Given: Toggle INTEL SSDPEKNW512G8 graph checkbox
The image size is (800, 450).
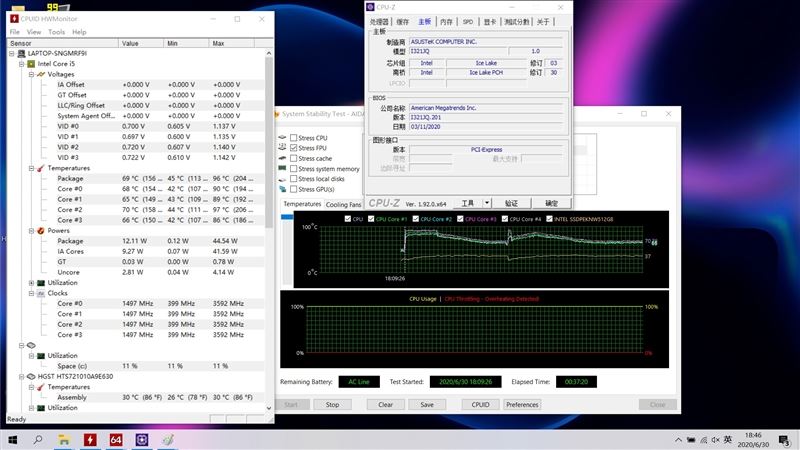Looking at the screenshot, I should pos(549,219).
